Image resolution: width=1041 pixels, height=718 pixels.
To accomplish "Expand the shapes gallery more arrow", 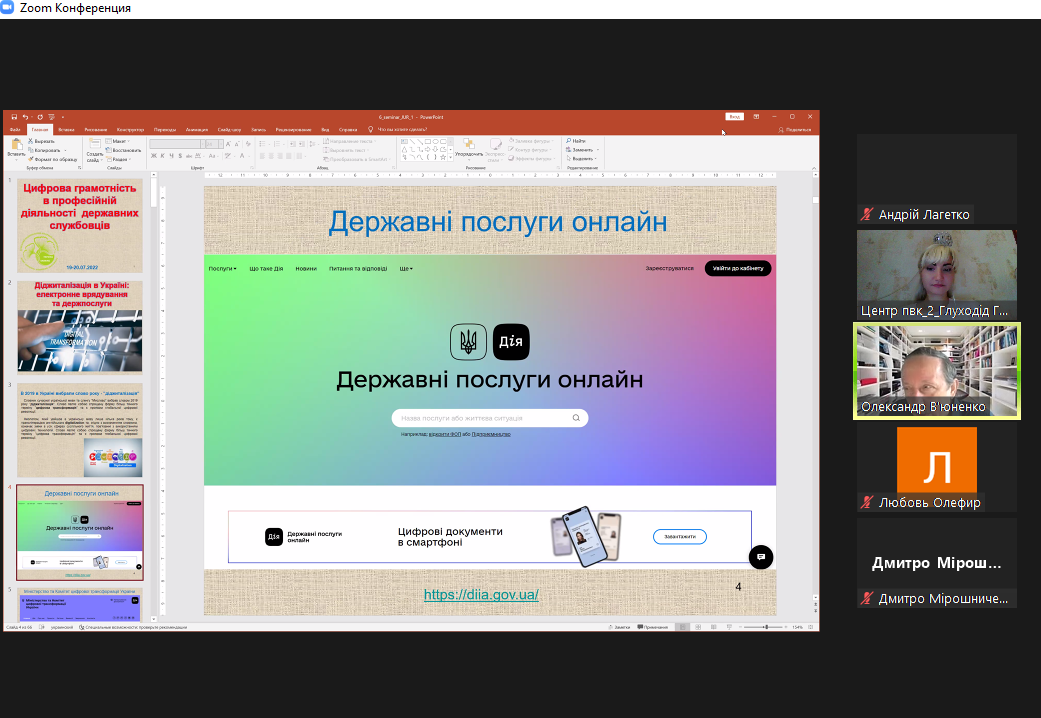I will (x=451, y=158).
